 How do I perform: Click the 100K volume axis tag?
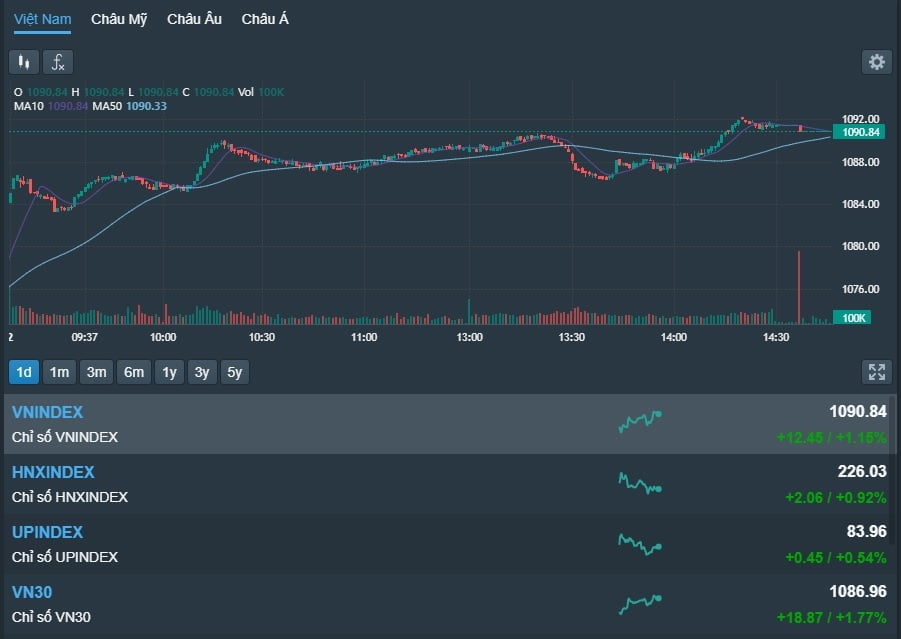852,318
